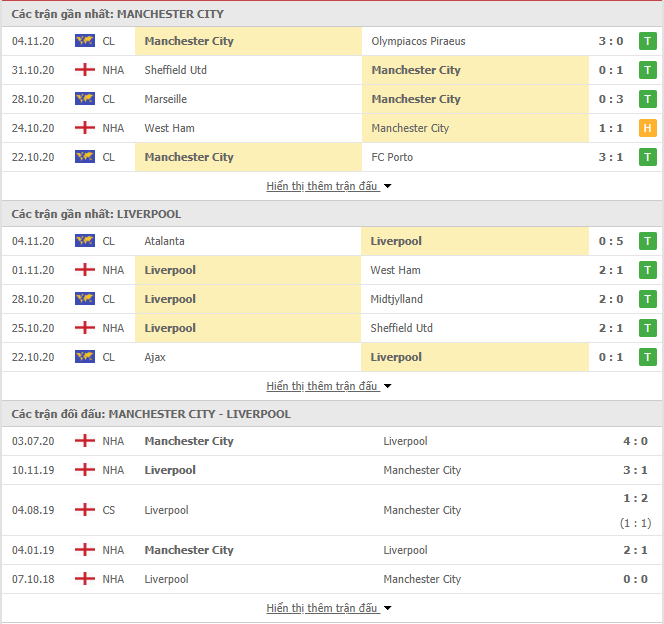Viewport: 664px width, 624px height.
Task: Expand more head-to-head matches
Action: [328, 608]
